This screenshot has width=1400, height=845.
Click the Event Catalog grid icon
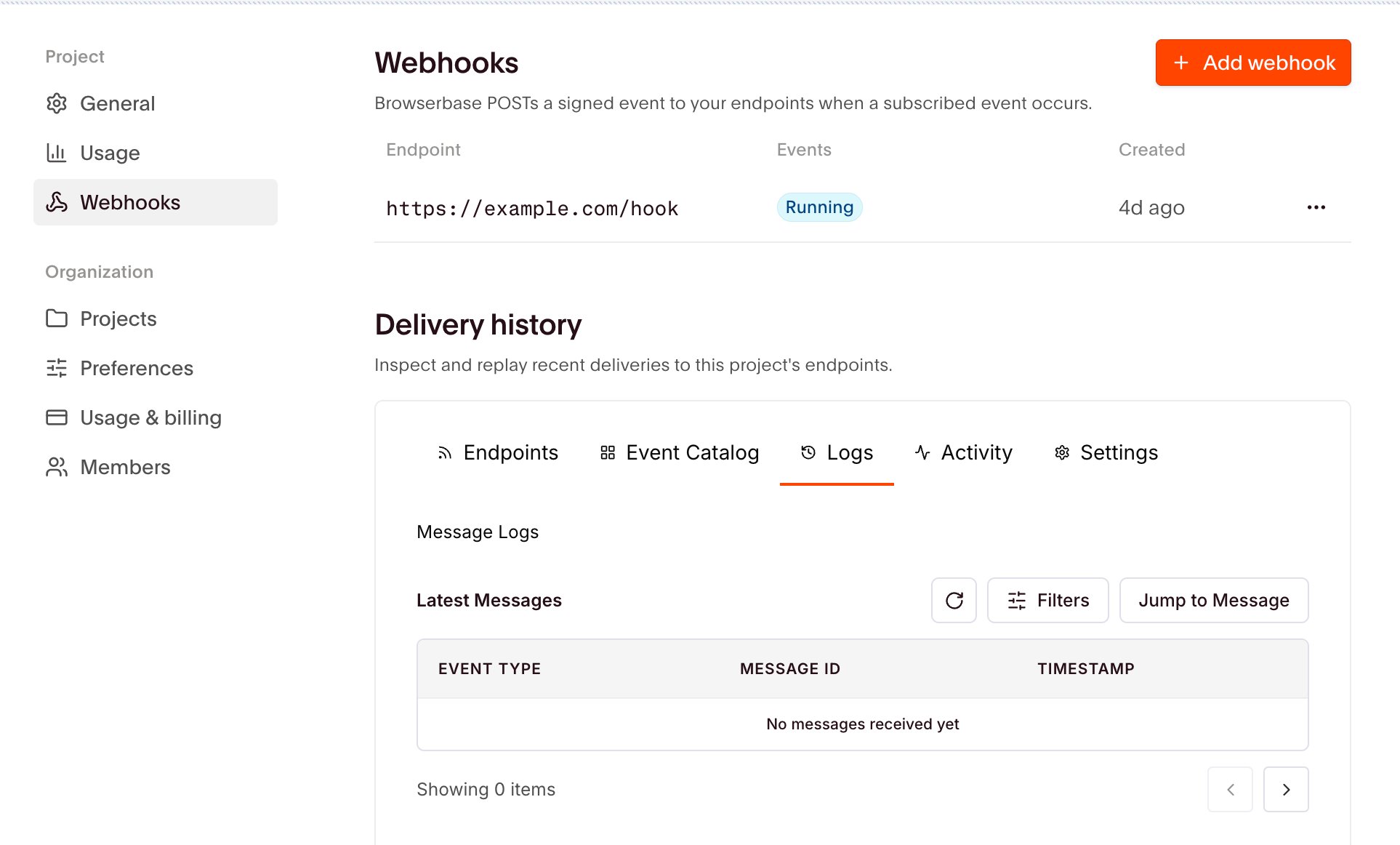click(608, 452)
